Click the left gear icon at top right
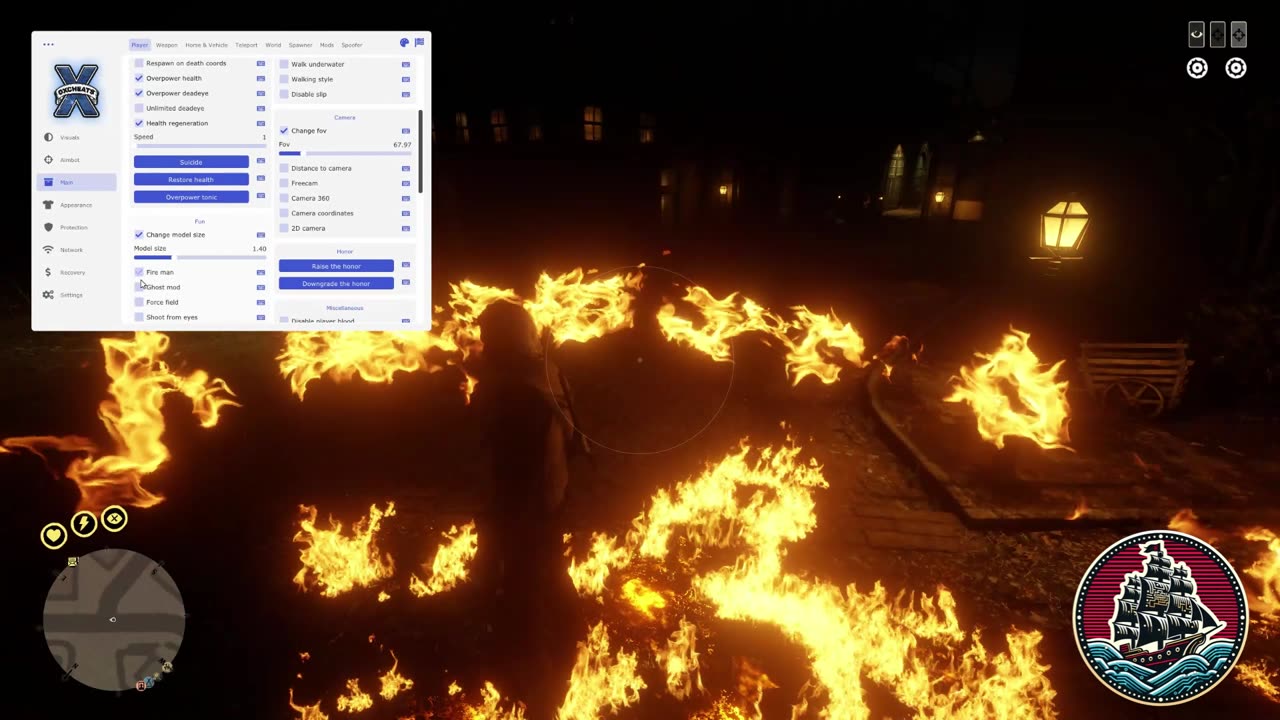The width and height of the screenshot is (1280, 720). click(1197, 68)
